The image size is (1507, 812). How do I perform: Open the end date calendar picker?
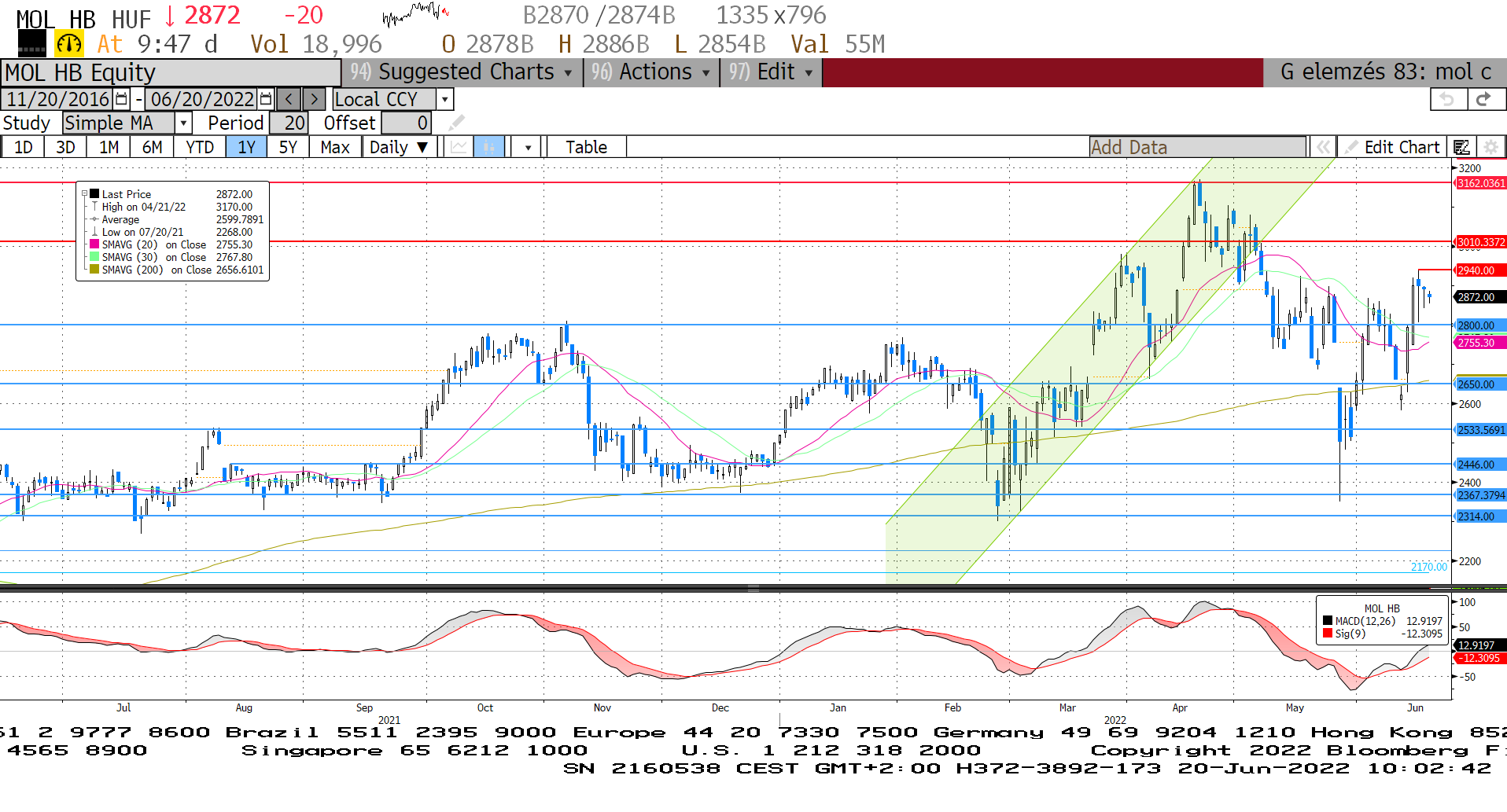266,99
